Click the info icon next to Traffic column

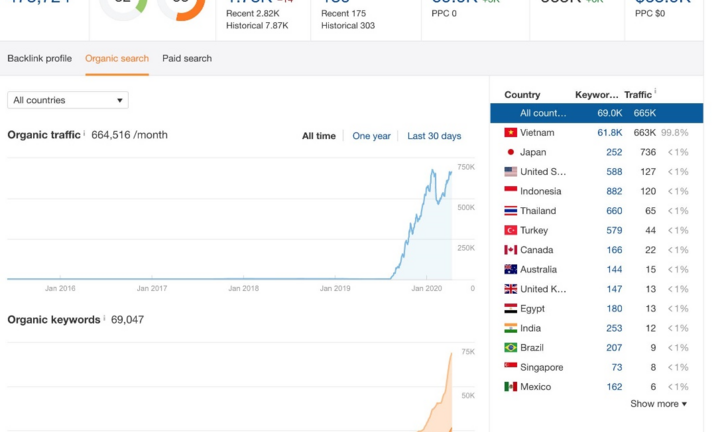click(655, 94)
